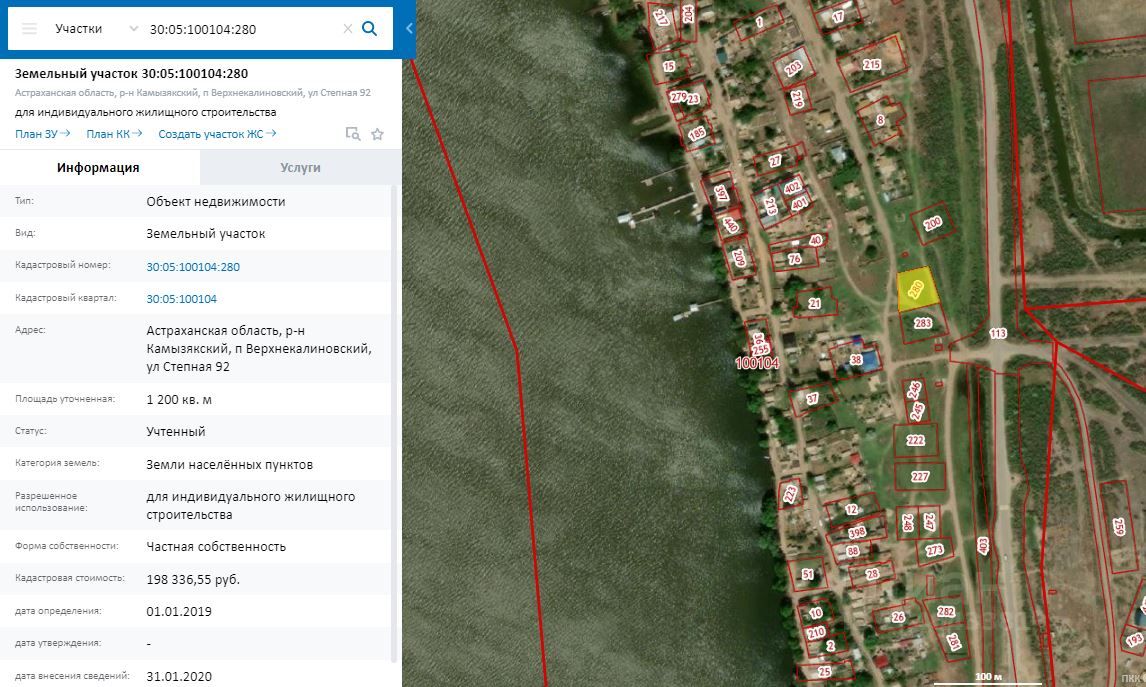
Task: Select parcel 283 on the map
Action: point(923,323)
